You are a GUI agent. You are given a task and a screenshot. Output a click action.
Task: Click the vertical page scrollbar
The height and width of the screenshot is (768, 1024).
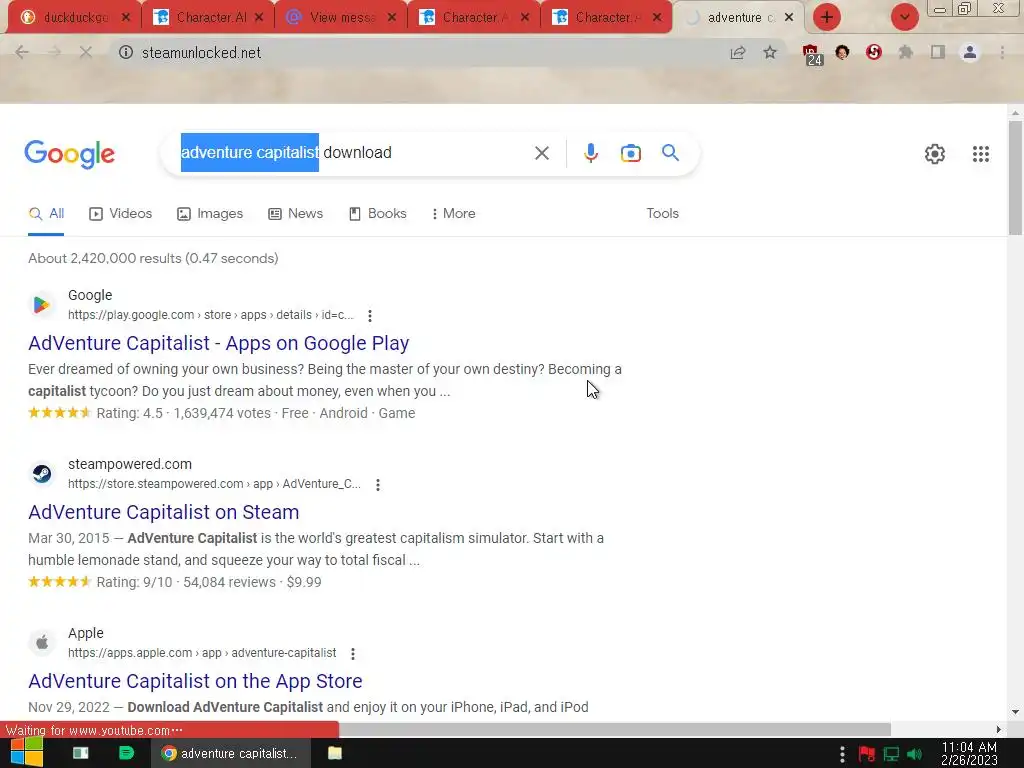tap(1015, 178)
